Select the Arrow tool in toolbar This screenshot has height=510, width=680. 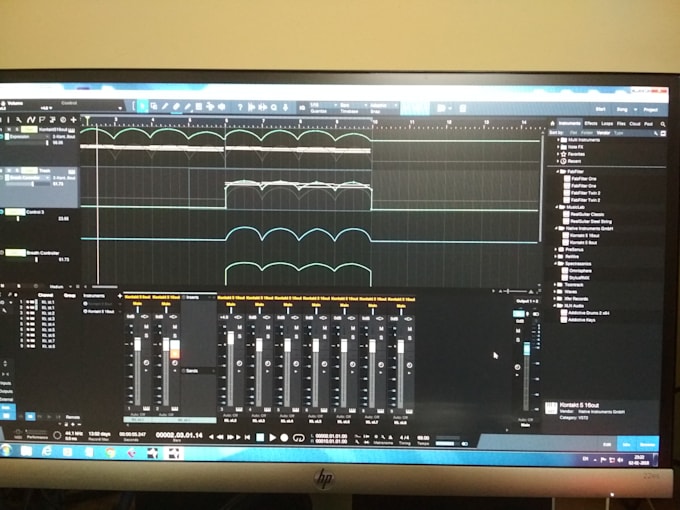pyautogui.click(x=142, y=106)
